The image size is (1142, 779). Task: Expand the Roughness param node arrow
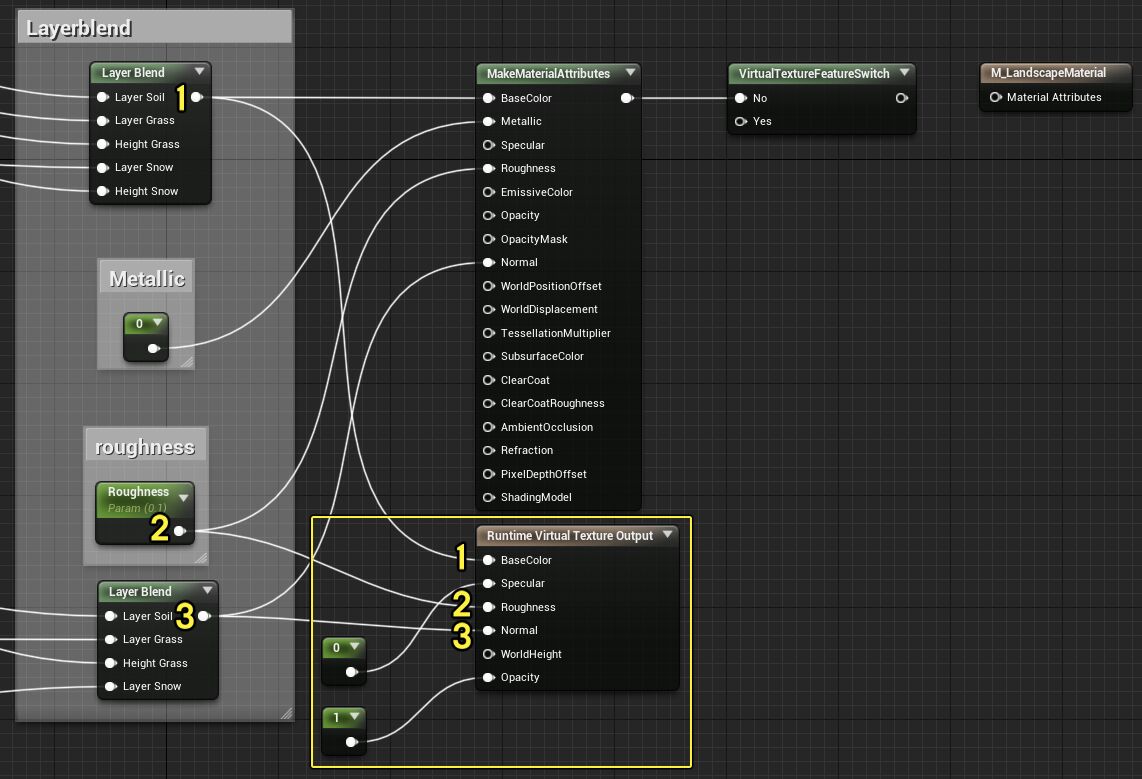[x=183, y=497]
